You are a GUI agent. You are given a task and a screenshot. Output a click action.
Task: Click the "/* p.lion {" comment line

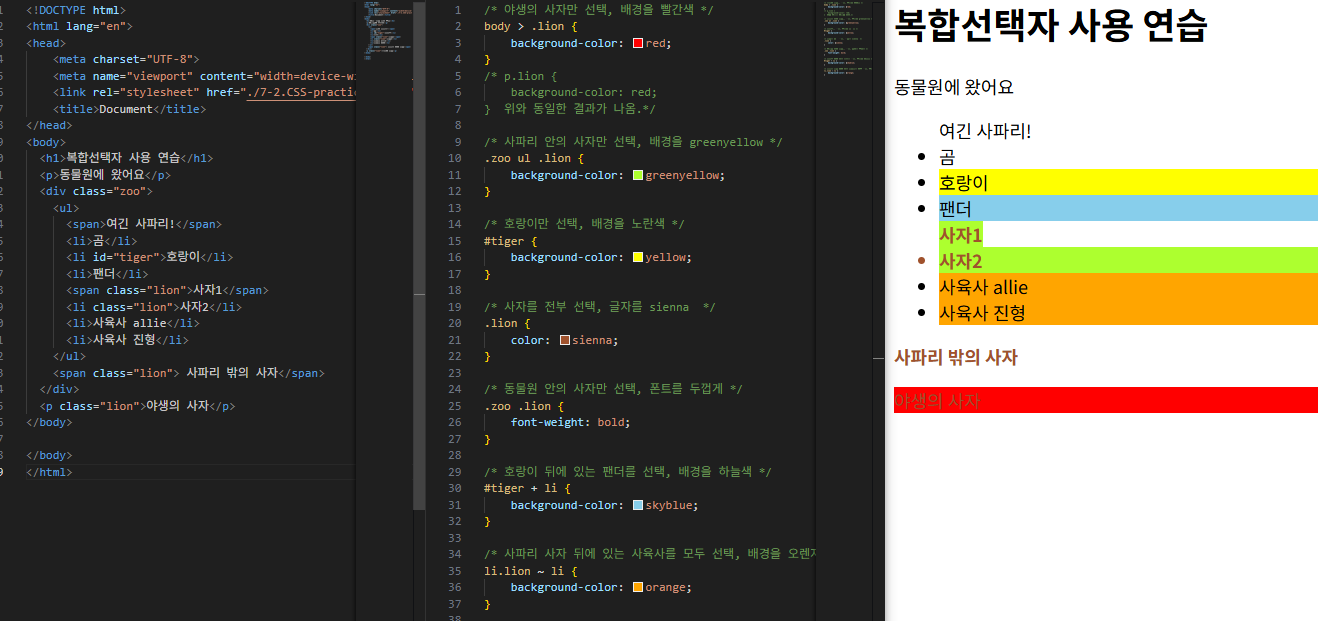click(x=520, y=76)
